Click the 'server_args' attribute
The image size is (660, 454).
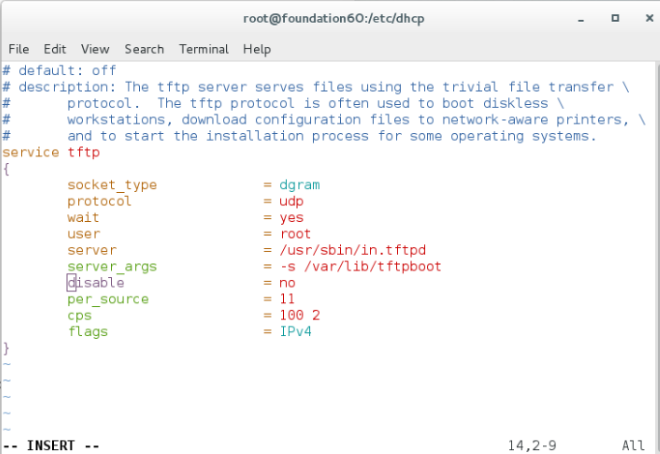(x=112, y=267)
